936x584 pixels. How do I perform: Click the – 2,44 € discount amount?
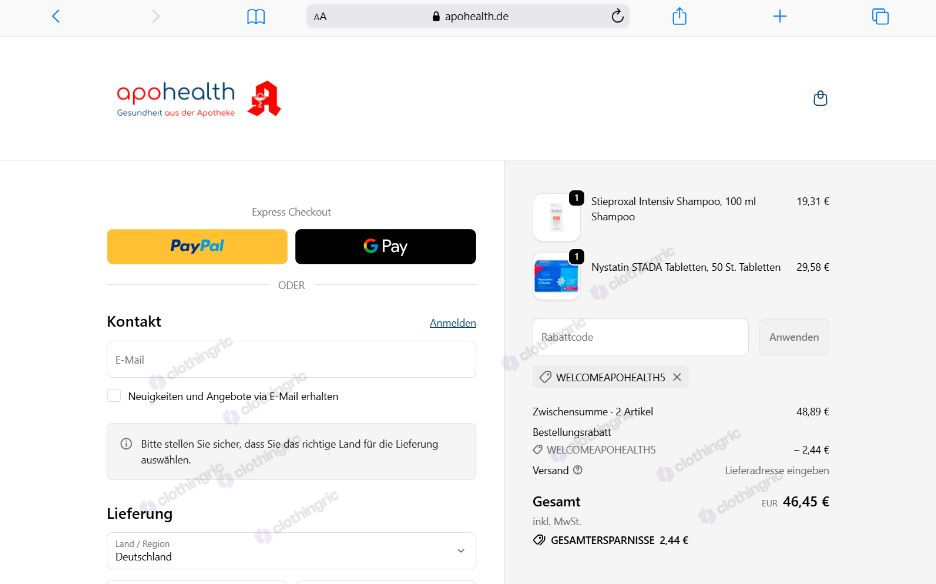[811, 450]
